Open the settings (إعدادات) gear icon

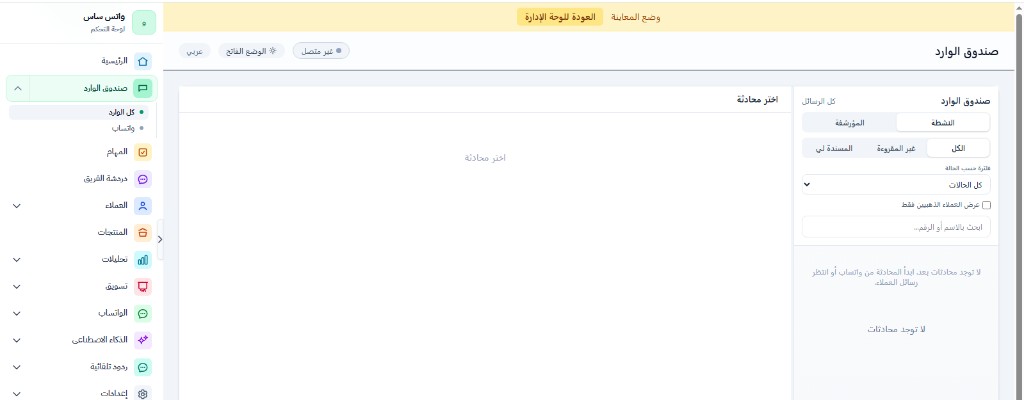click(x=143, y=393)
